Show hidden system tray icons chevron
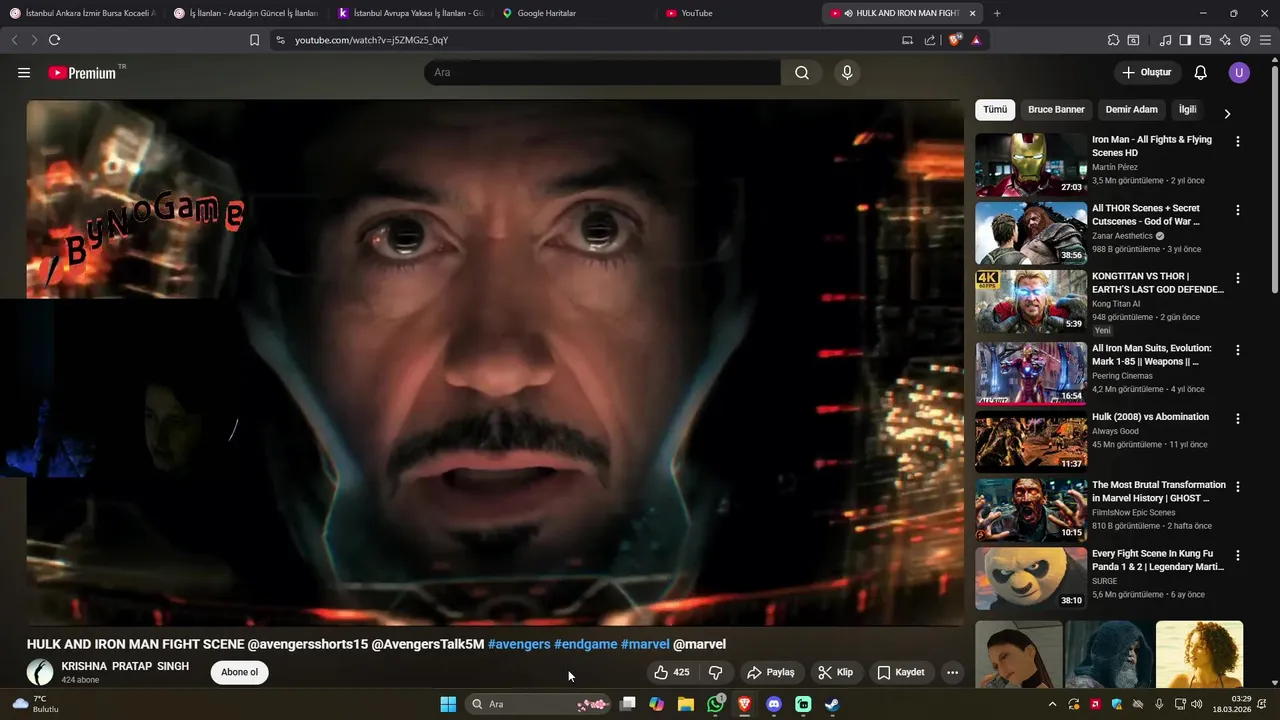Viewport: 1280px width, 720px height. (x=1052, y=704)
